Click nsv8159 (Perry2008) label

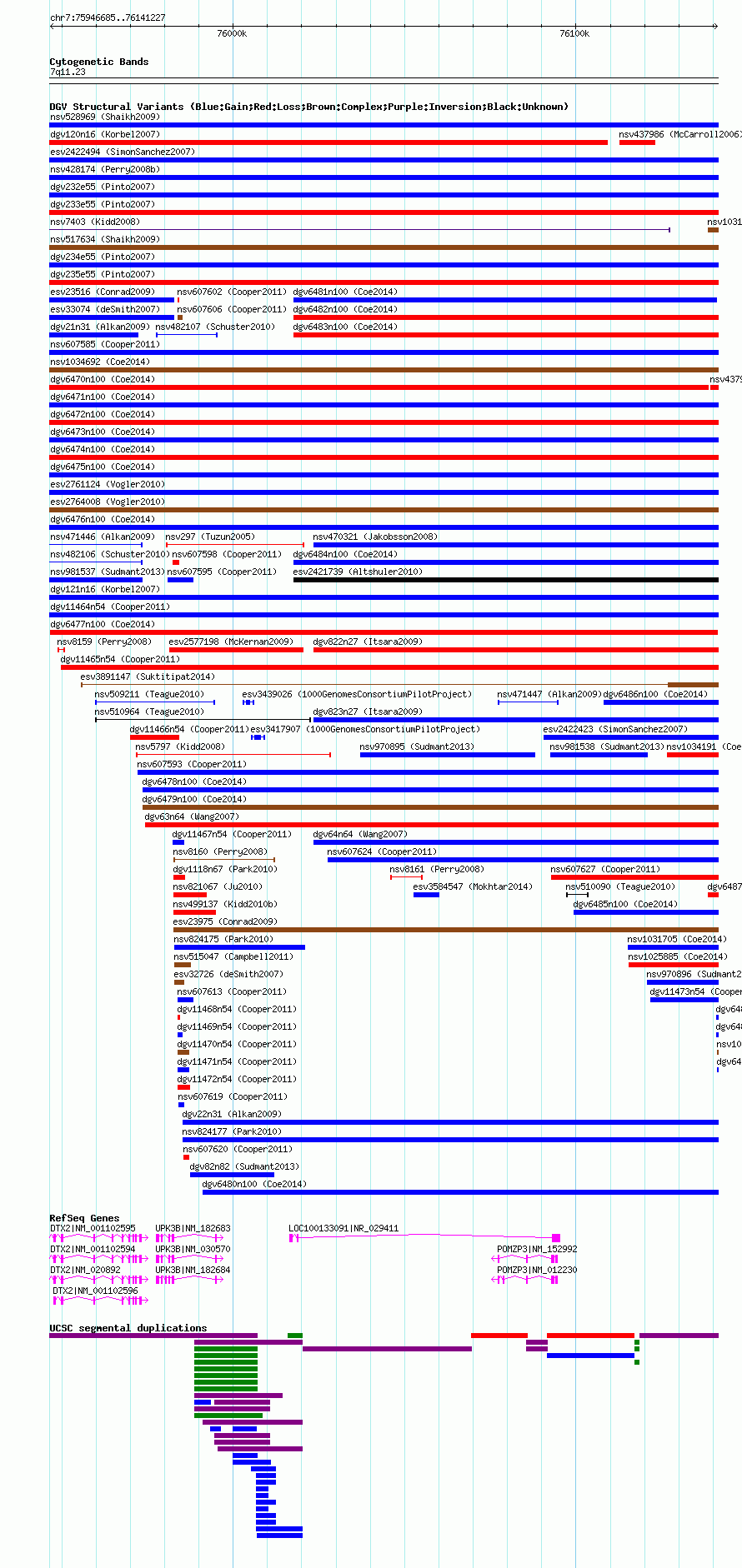point(104,642)
